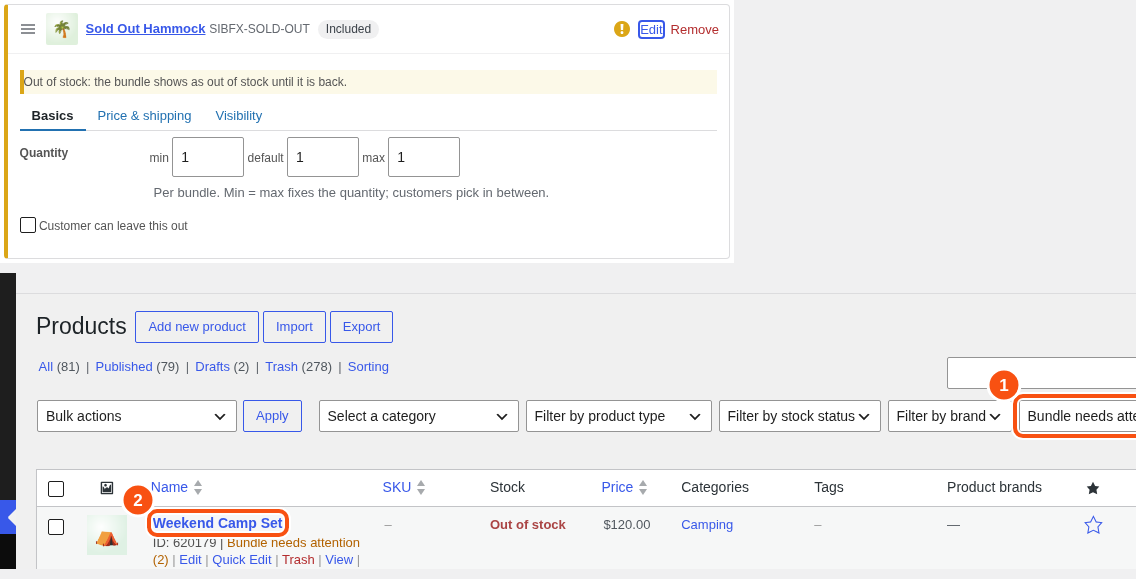Open the Bulk actions dropdown

[x=137, y=416]
